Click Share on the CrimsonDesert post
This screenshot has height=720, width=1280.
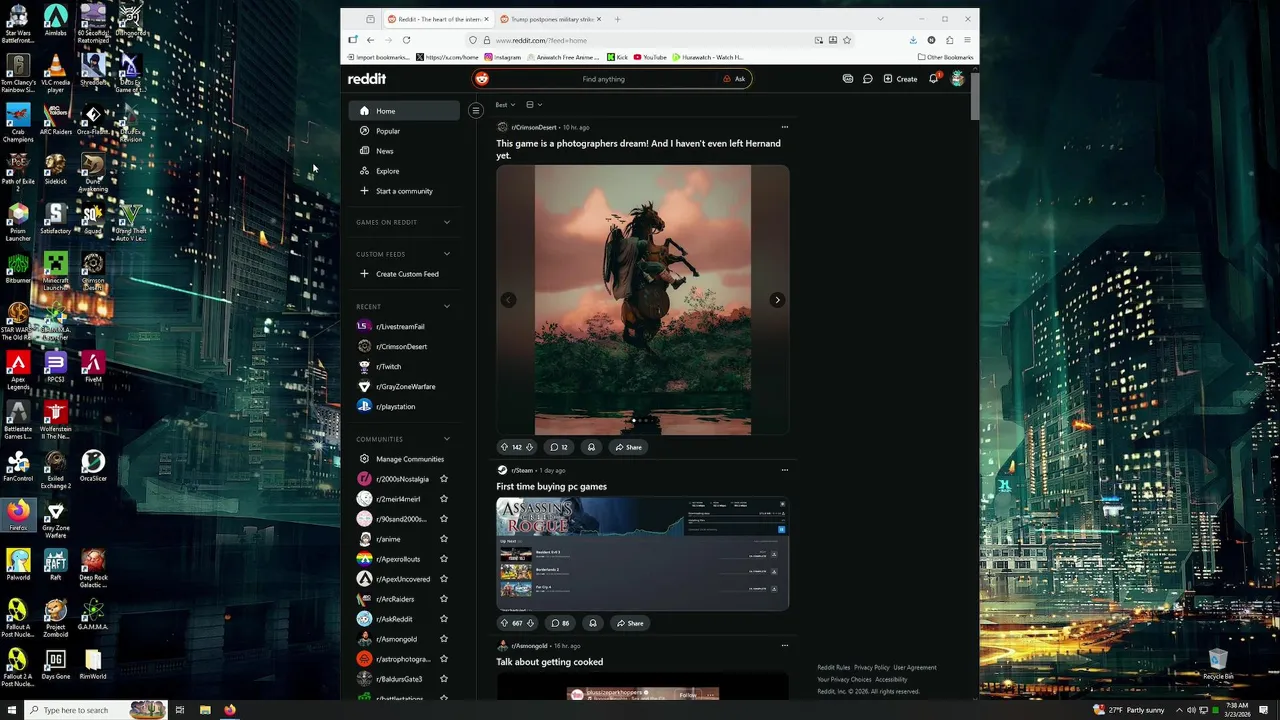tap(629, 447)
